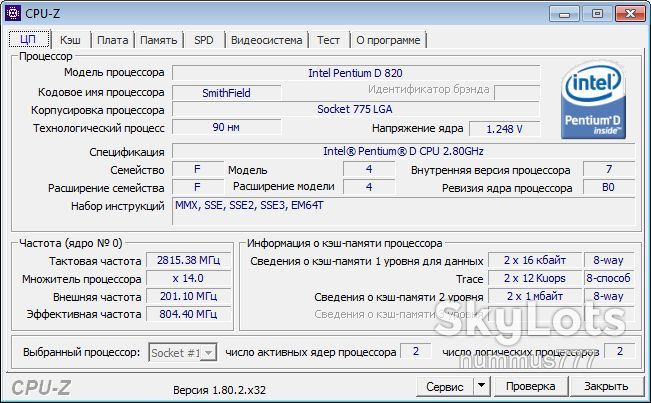The image size is (651, 403).
Task: Open the Тест tab
Action: click(328, 40)
